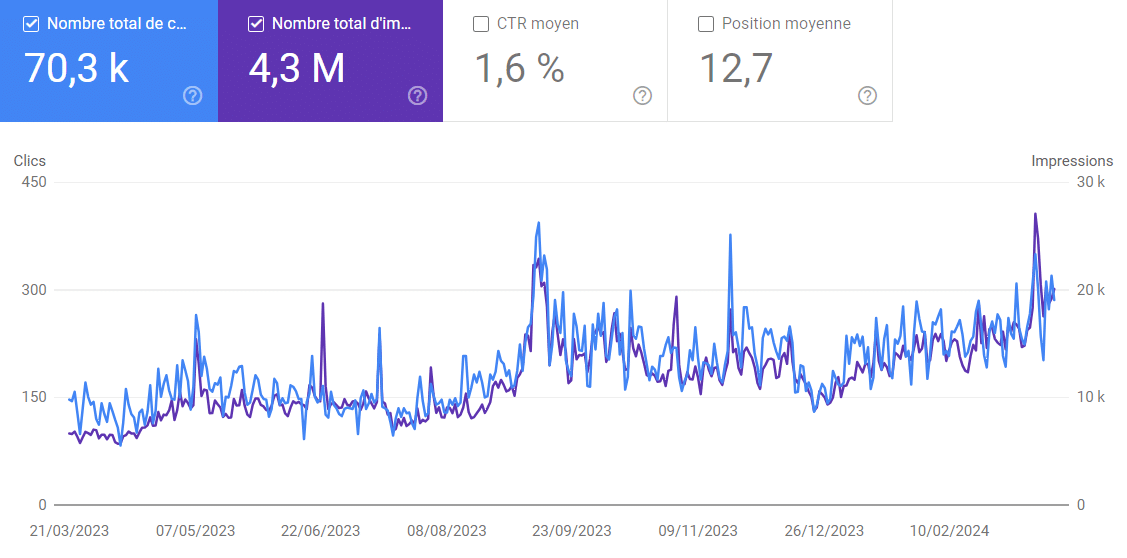Viewport: 1127px width, 558px height.
Task: Click the Clics axis title
Action: (29, 161)
